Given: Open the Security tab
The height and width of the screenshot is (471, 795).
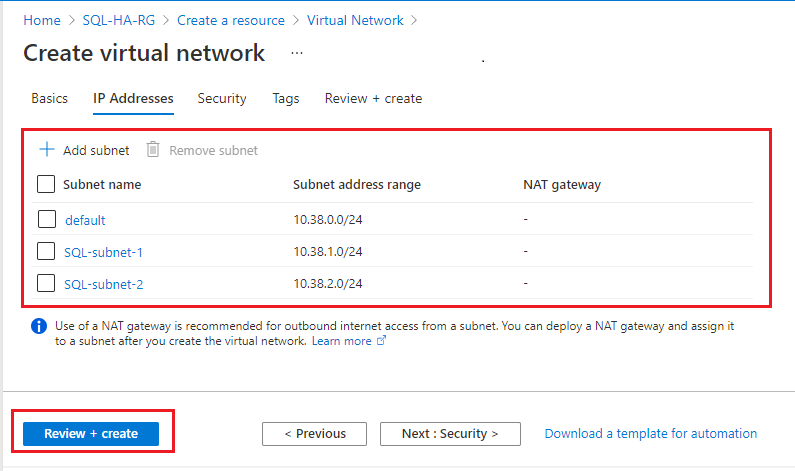Looking at the screenshot, I should 222,99.
